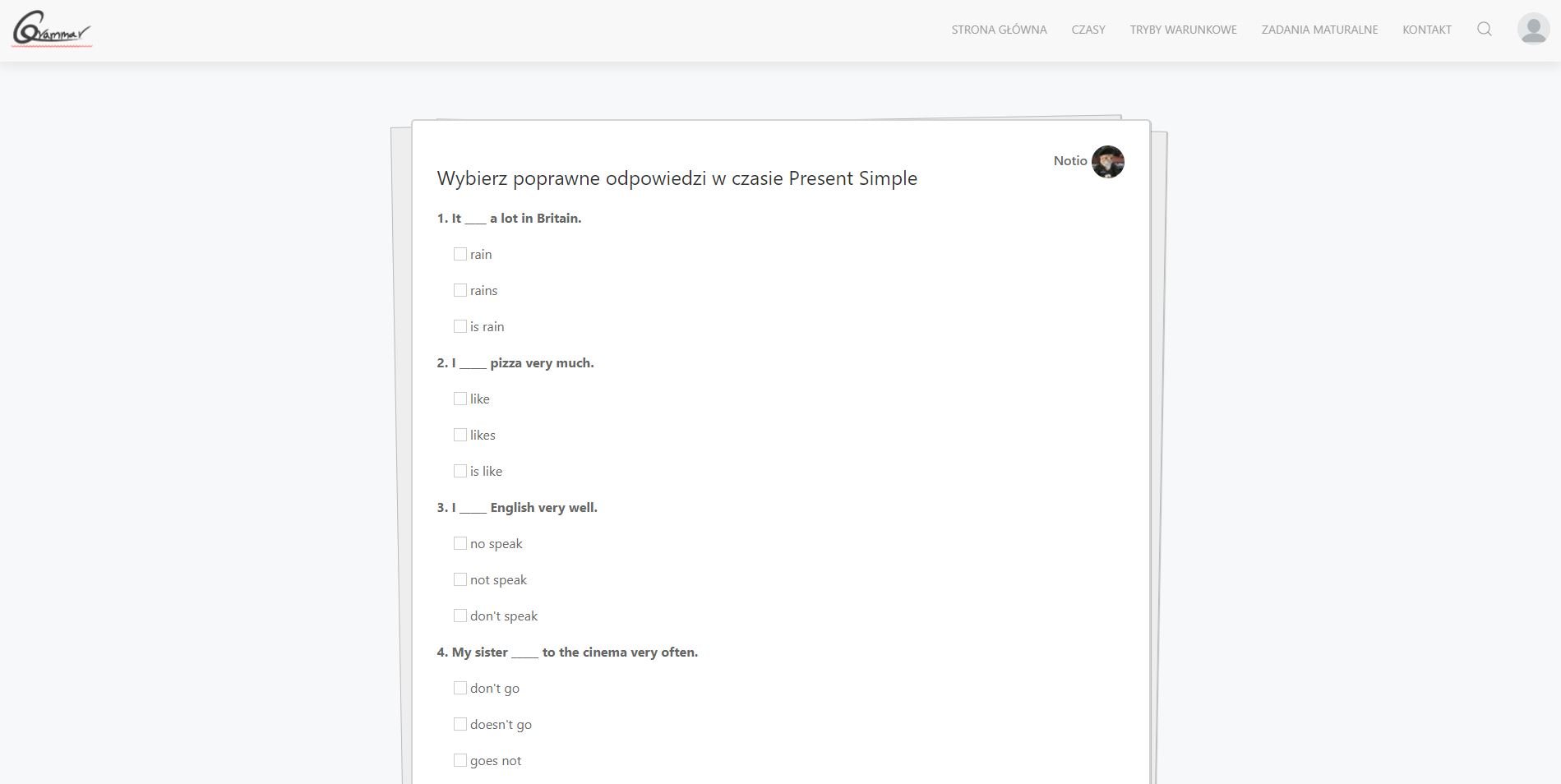This screenshot has width=1561, height=784.
Task: Select the 'doesn't go' checkbox
Action: tap(460, 725)
